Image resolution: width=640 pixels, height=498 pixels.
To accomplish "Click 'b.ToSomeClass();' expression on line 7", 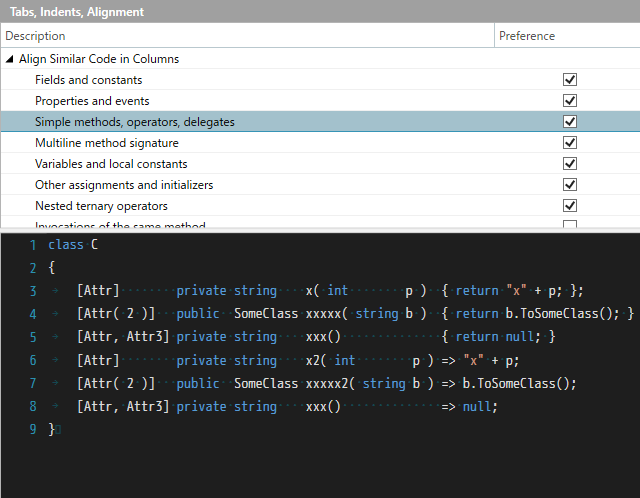I will point(519,383).
